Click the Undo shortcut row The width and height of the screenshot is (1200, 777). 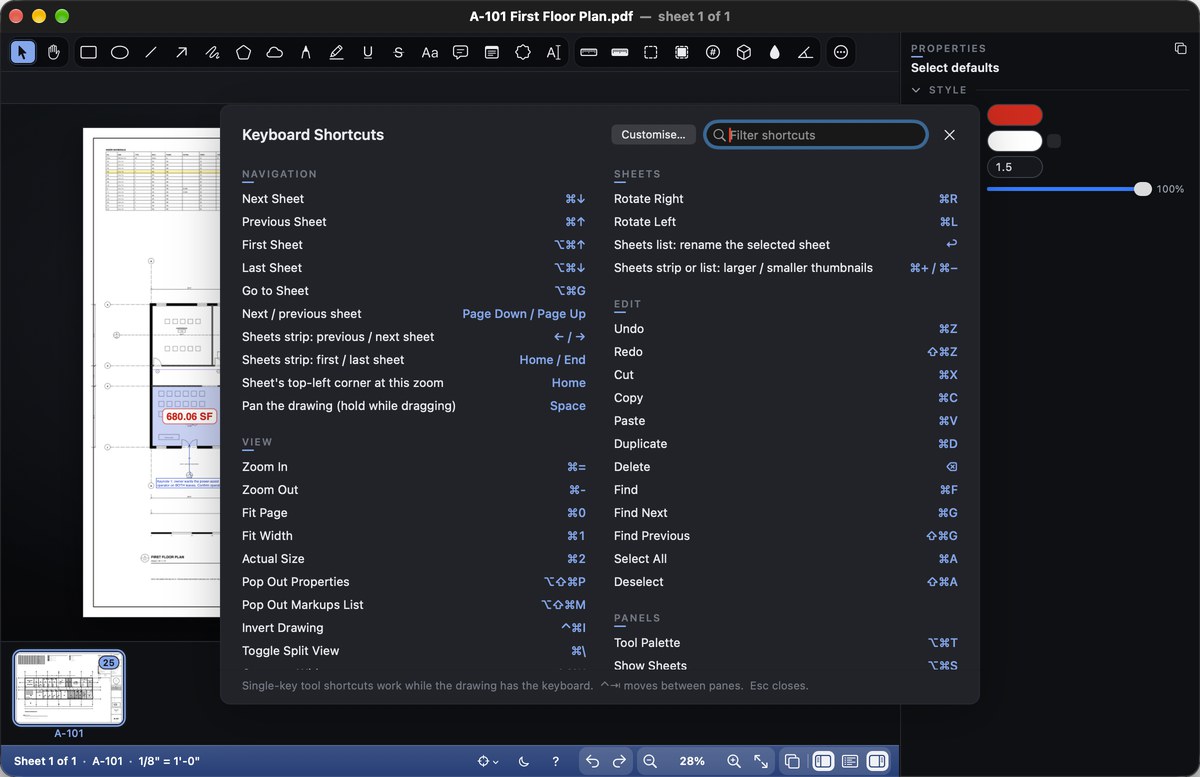tap(786, 329)
